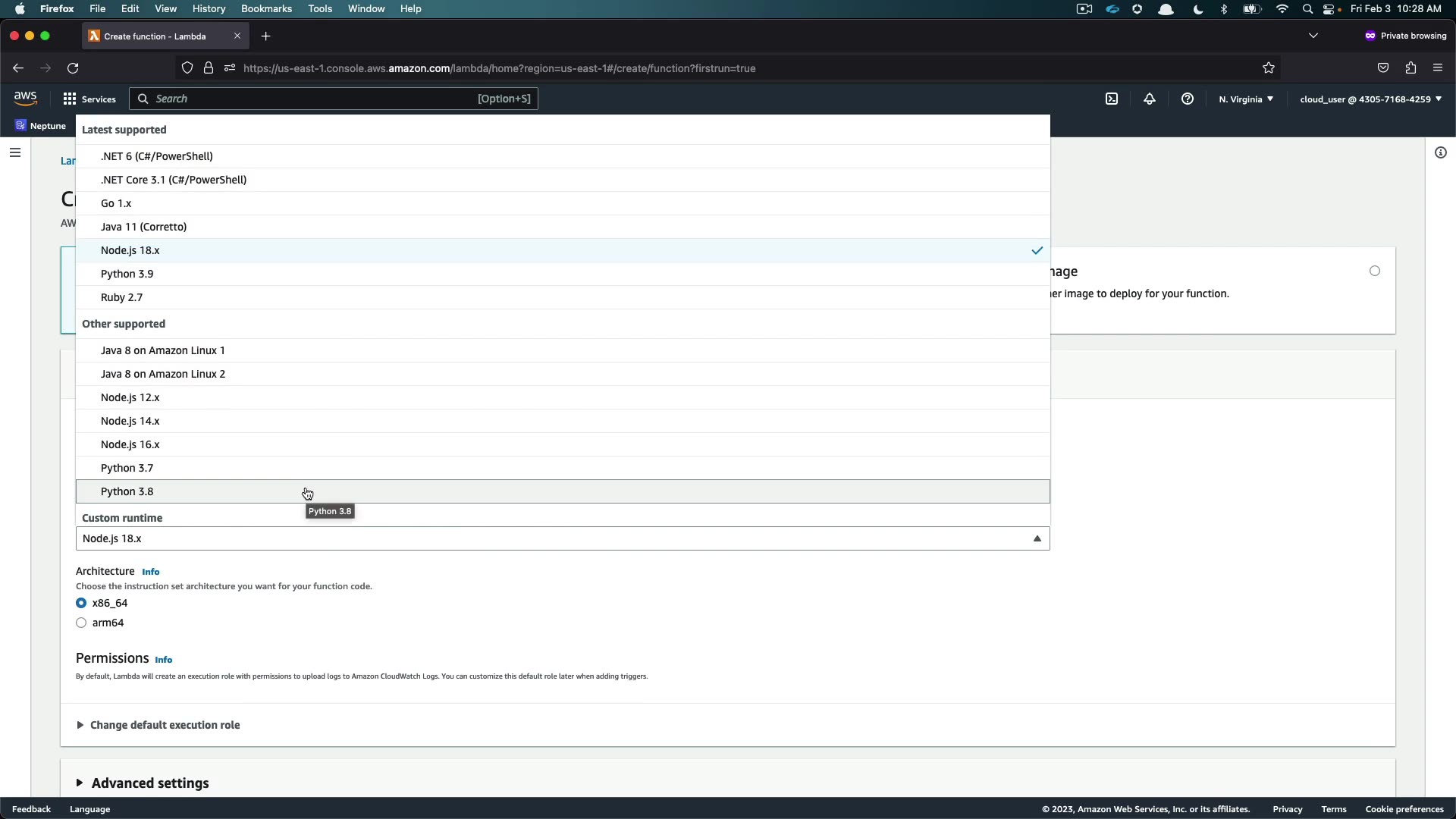Click the AWS logo home icon

click(x=25, y=98)
